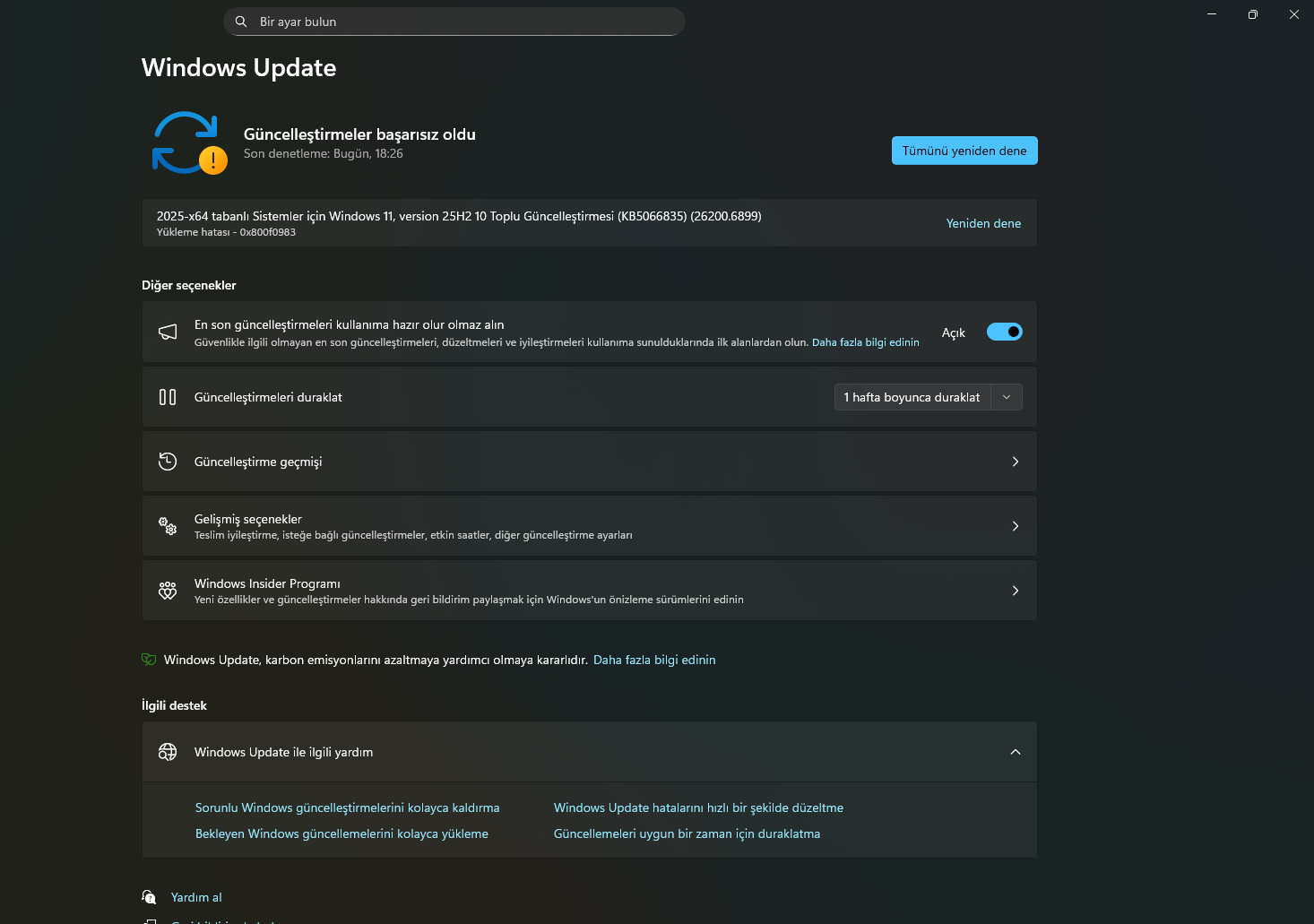Click the 'Tümünü yeniden dene' button
This screenshot has width=1314, height=924.
tap(964, 151)
